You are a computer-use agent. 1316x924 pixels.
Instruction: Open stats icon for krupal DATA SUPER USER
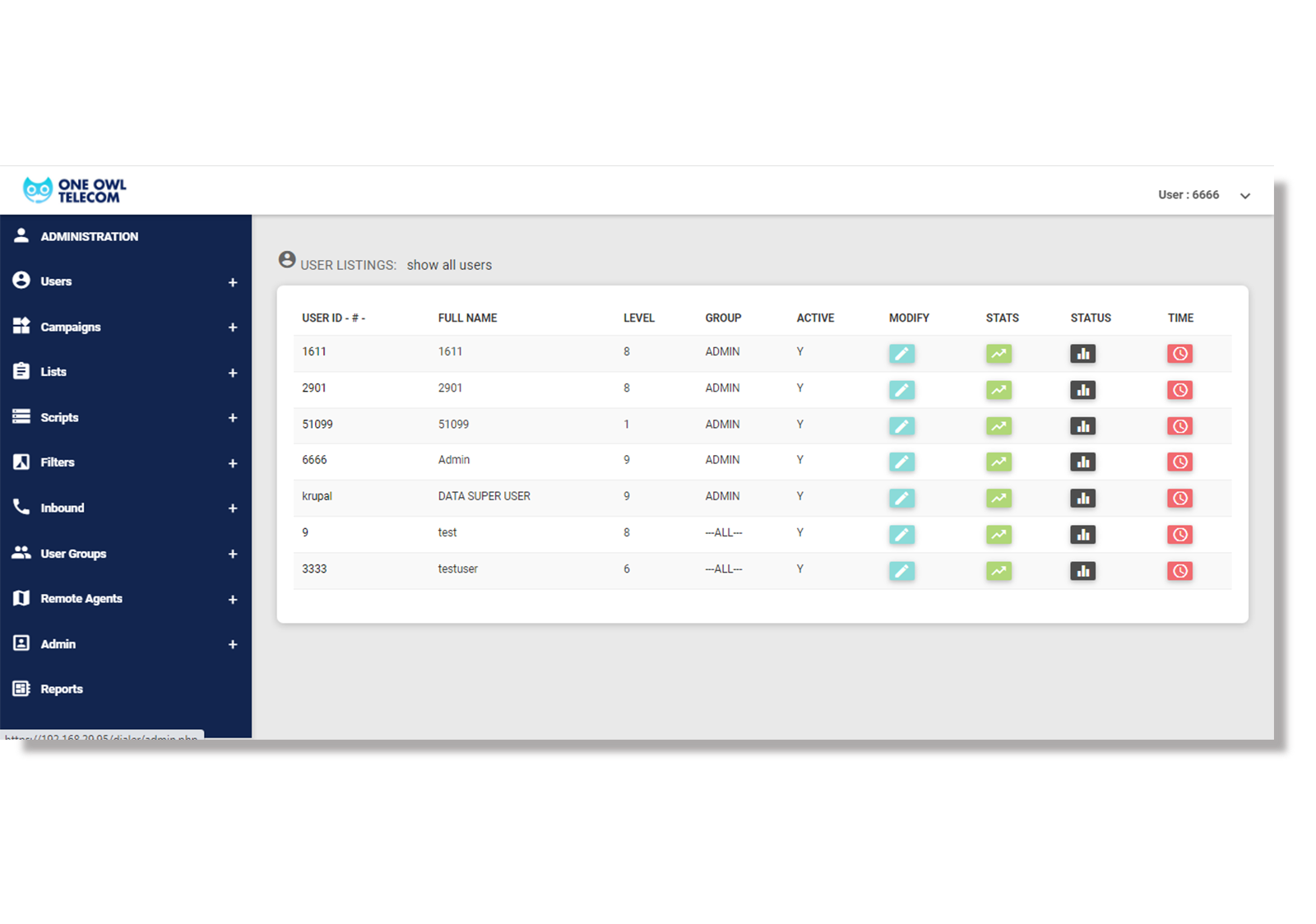tap(999, 498)
